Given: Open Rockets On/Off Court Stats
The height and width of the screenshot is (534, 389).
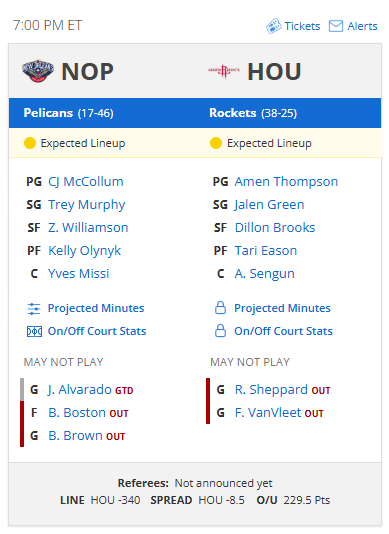Looking at the screenshot, I should click(283, 331).
